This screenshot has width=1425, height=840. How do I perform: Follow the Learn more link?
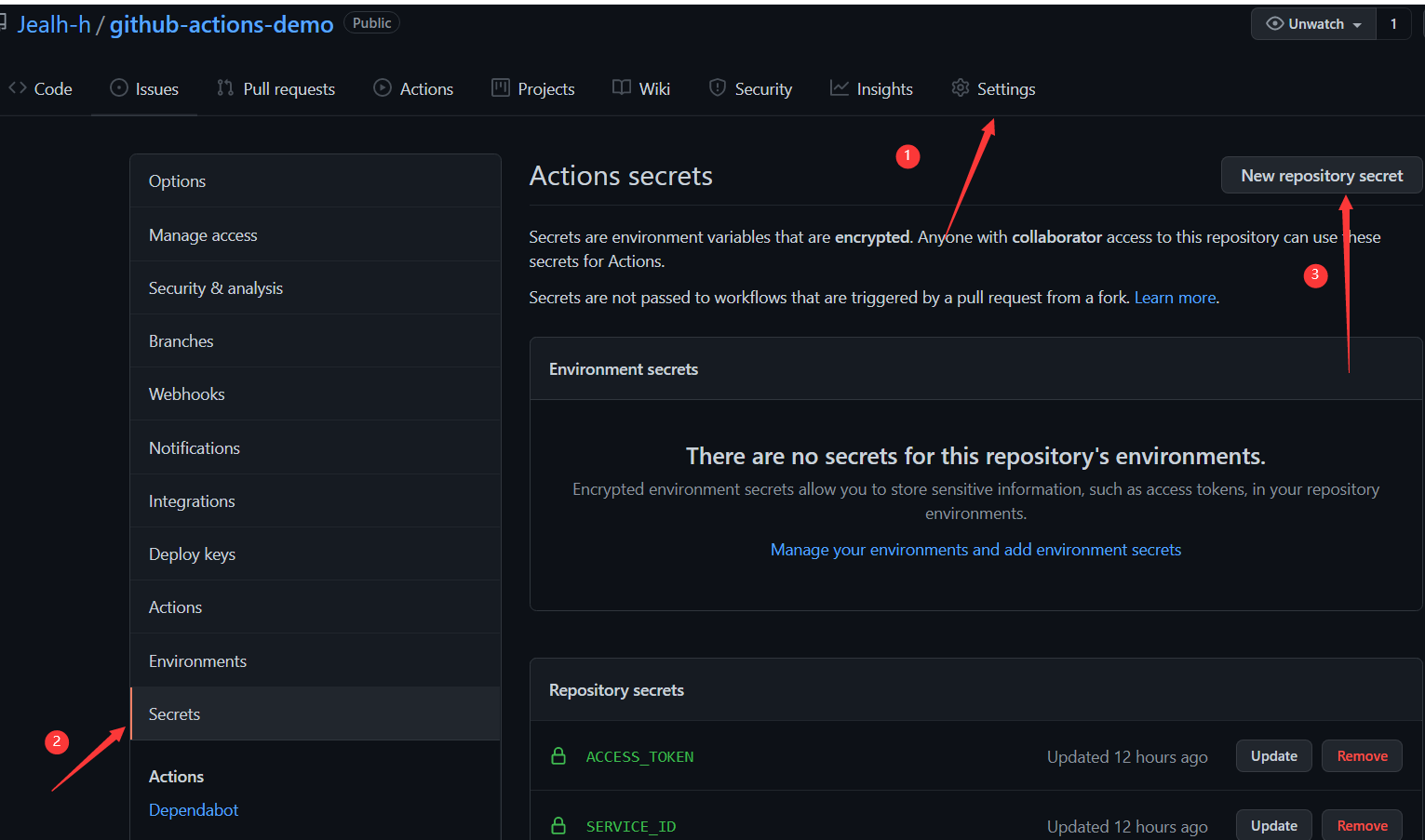tap(1175, 298)
